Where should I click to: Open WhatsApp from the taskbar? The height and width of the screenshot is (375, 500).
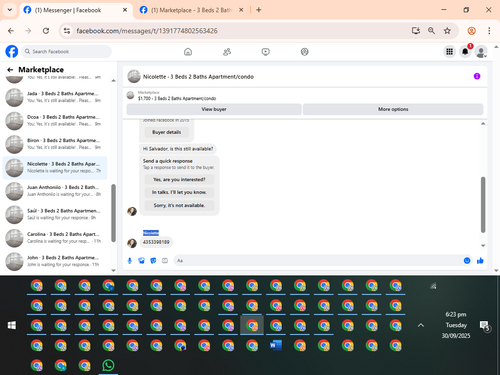(108, 366)
